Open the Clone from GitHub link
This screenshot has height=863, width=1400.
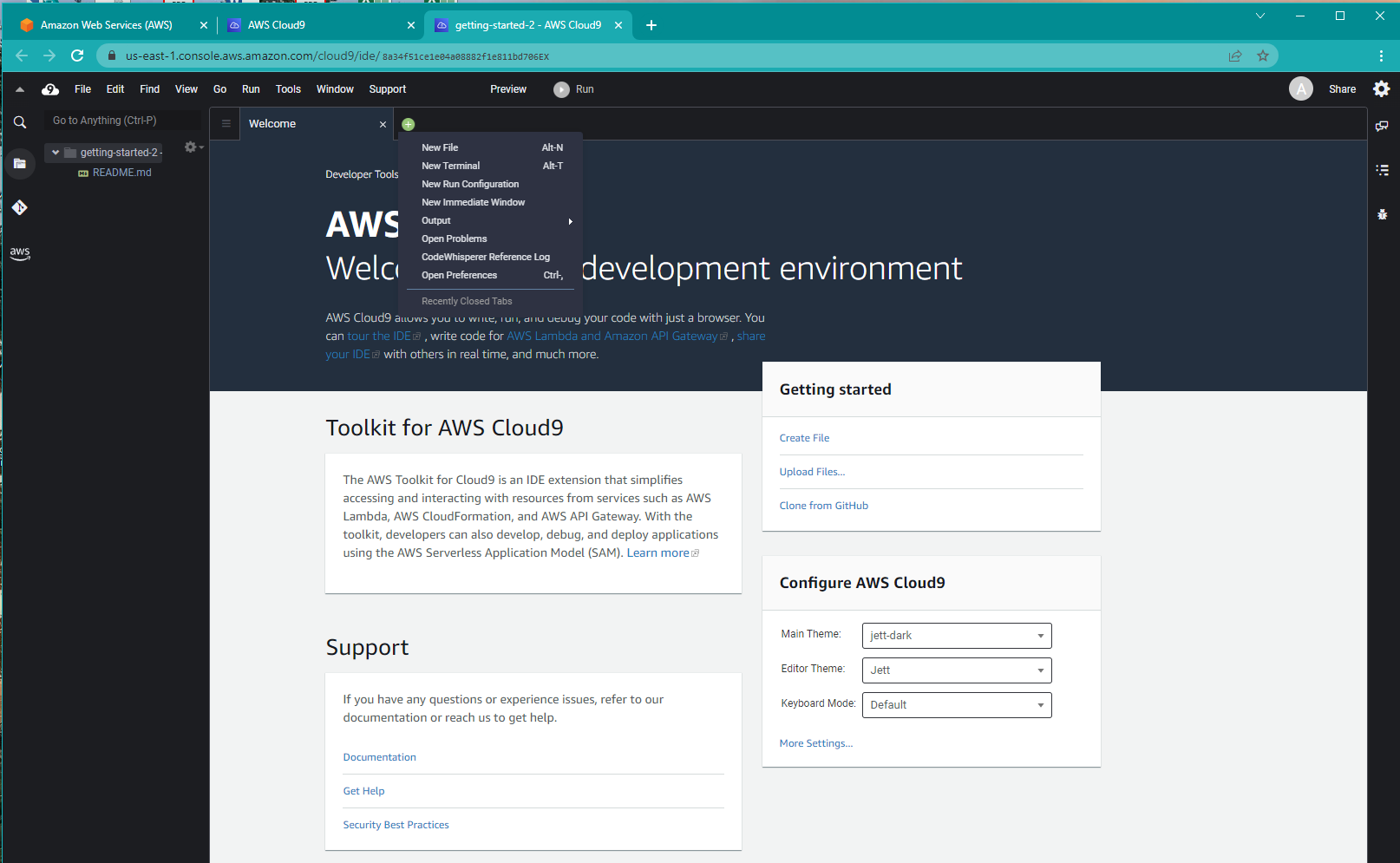(823, 505)
